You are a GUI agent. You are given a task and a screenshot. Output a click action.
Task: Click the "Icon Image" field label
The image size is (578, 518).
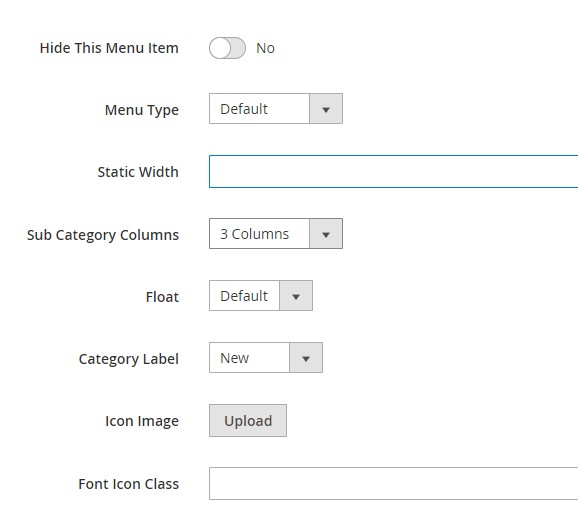click(142, 421)
